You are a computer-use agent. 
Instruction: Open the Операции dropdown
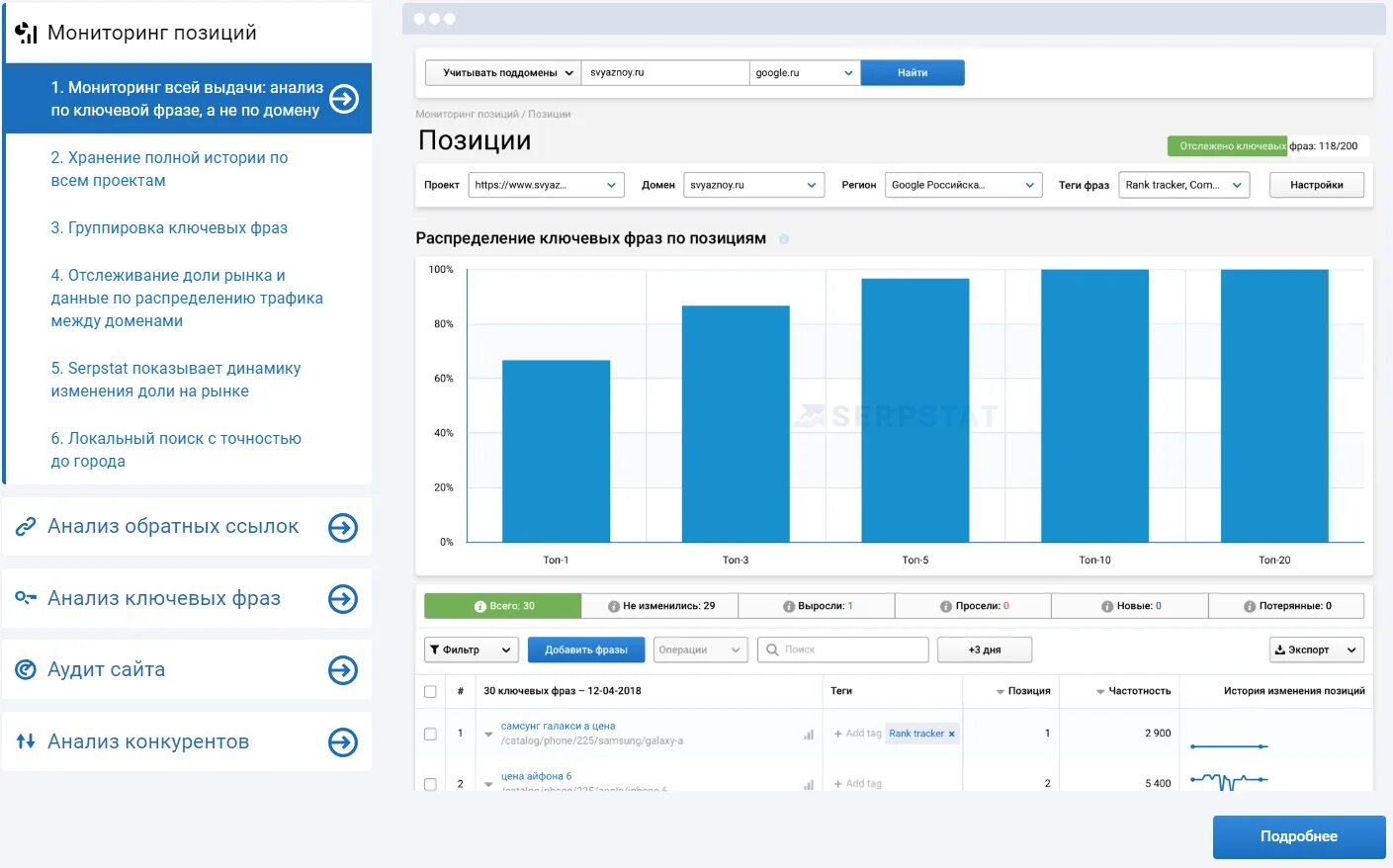click(700, 650)
